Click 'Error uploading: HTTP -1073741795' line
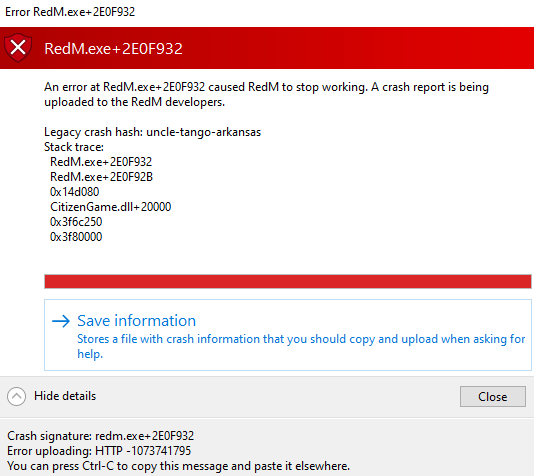 99,451
